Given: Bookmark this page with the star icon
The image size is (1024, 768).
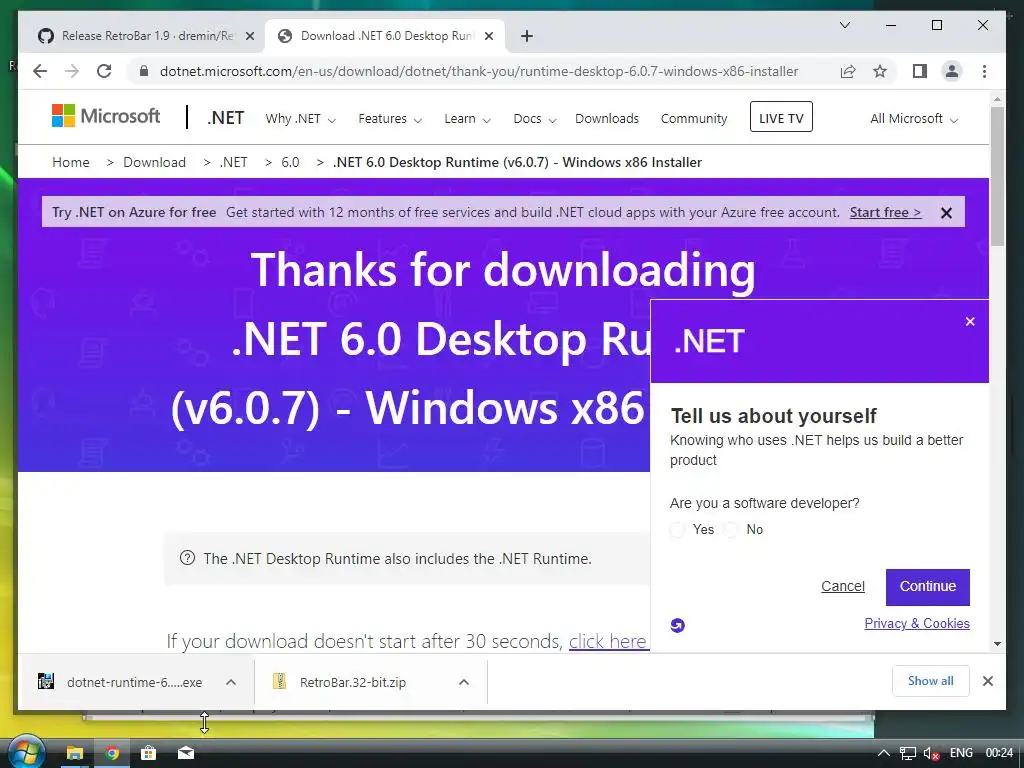Looking at the screenshot, I should point(880,71).
